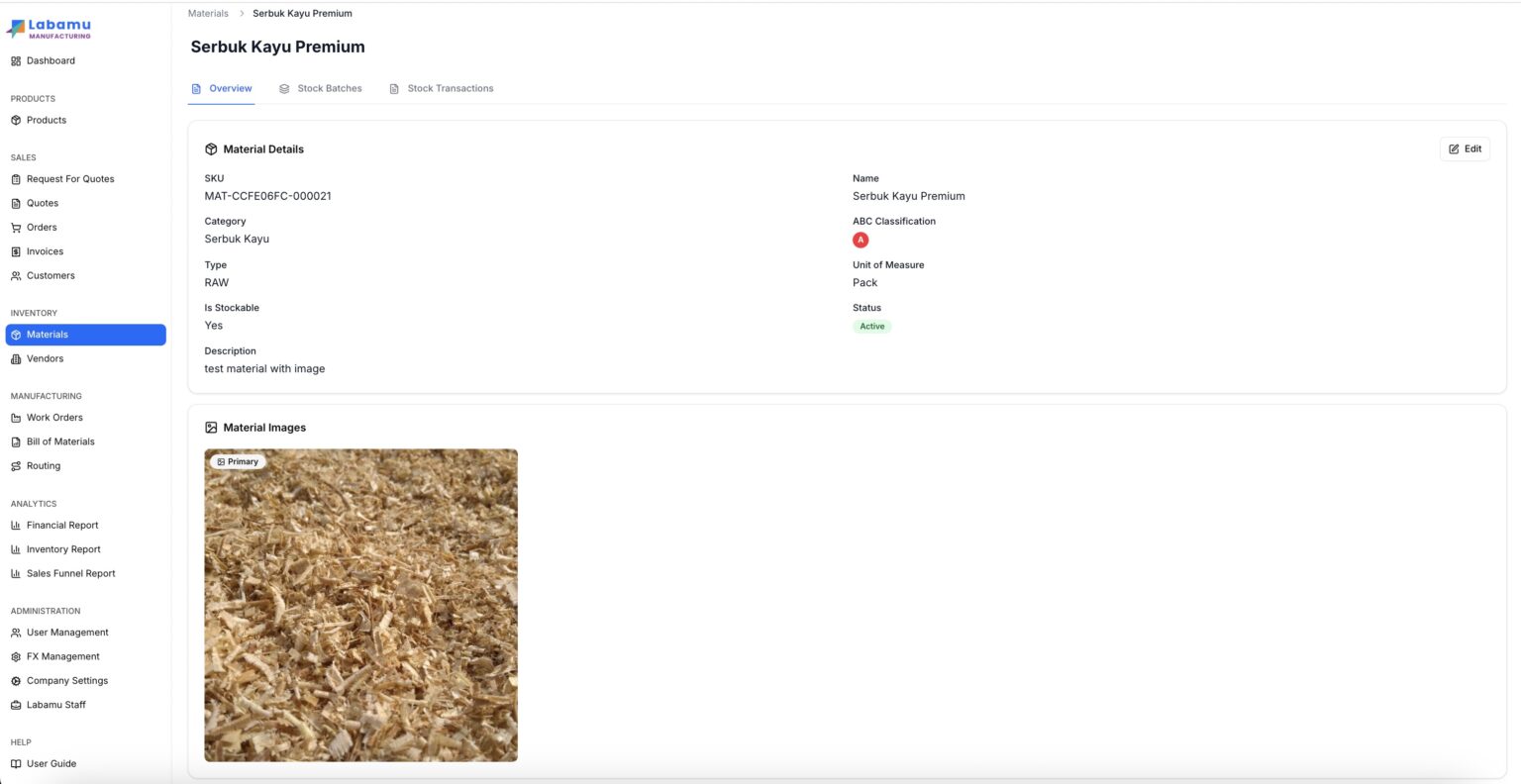The height and width of the screenshot is (784, 1521).
Task: Switch to the Stock Batches tab
Action: pyautogui.click(x=321, y=89)
